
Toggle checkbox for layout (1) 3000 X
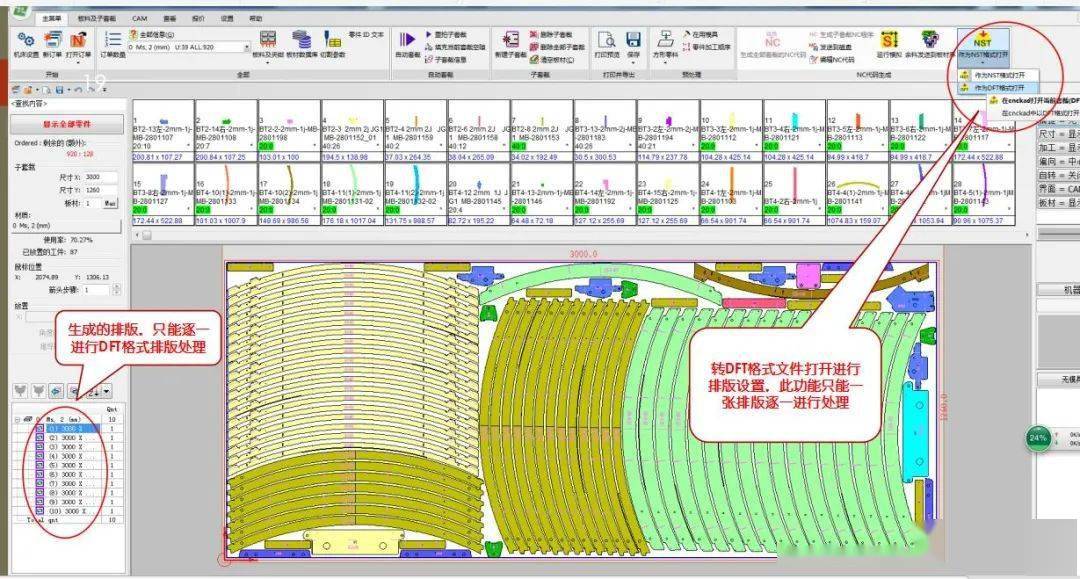39,427
